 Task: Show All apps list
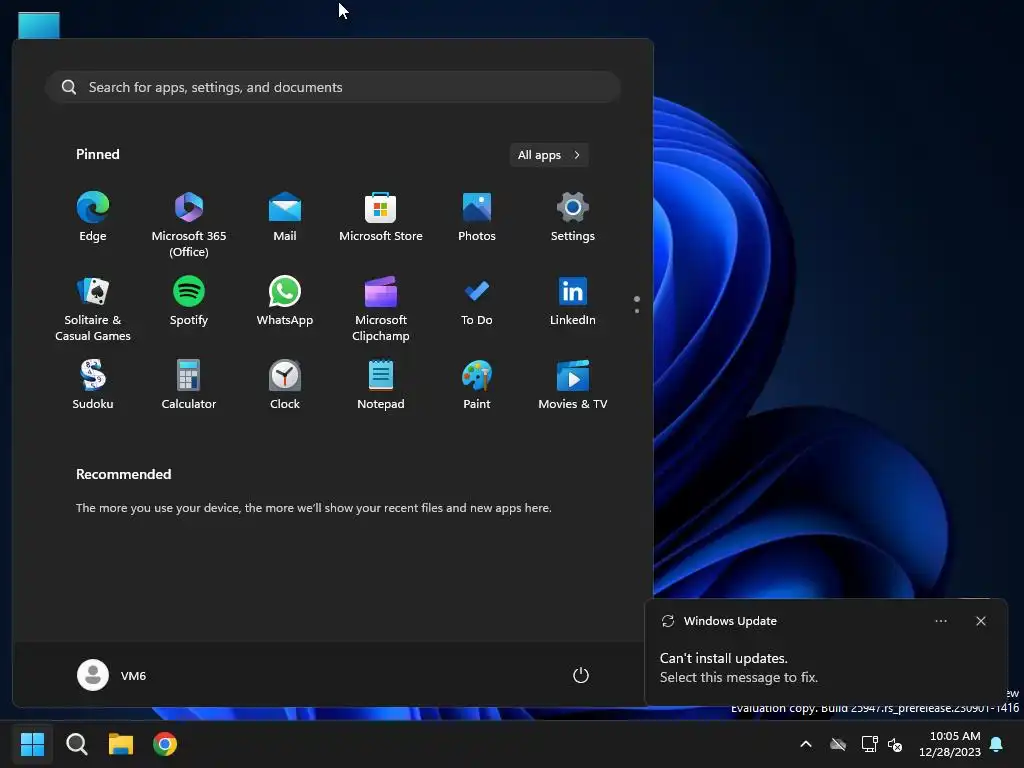(549, 155)
